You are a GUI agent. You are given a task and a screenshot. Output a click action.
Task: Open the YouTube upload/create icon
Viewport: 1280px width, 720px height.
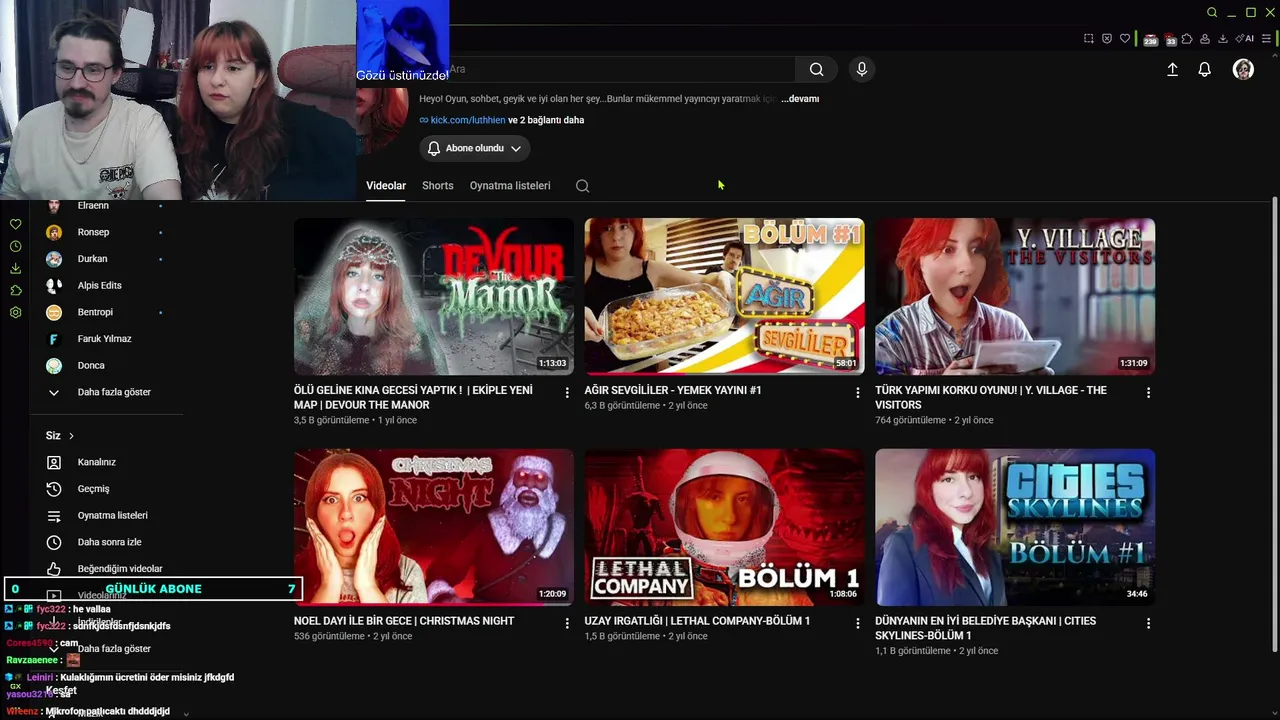click(x=1172, y=69)
